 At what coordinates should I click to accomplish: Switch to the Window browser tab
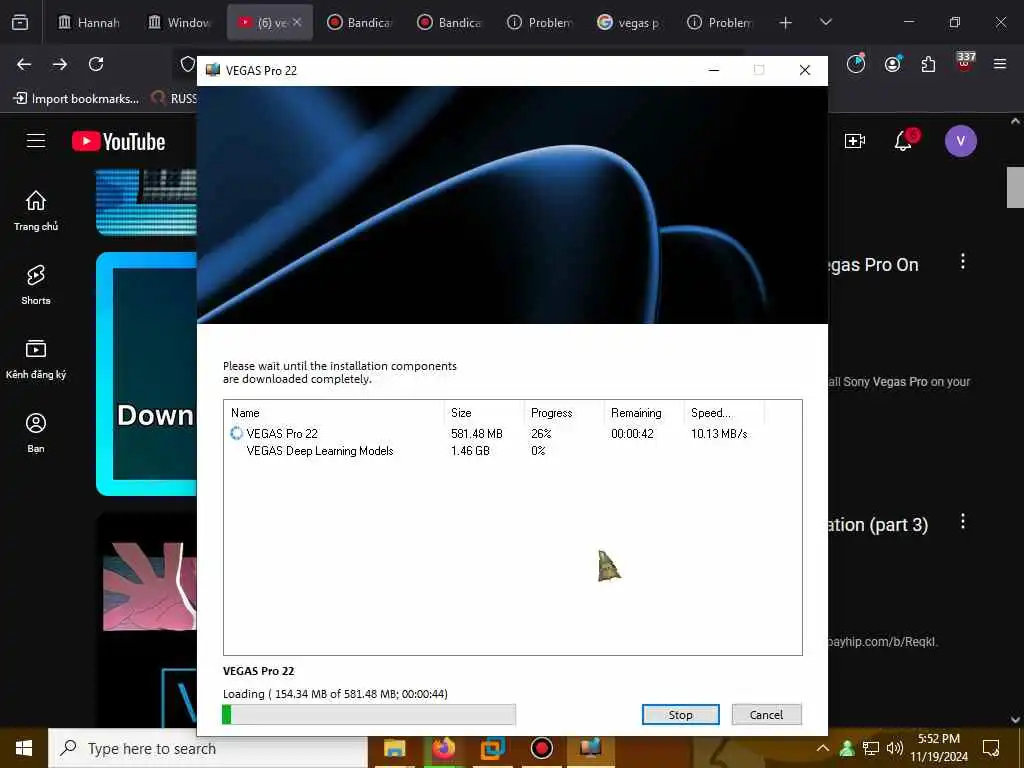pos(179,23)
